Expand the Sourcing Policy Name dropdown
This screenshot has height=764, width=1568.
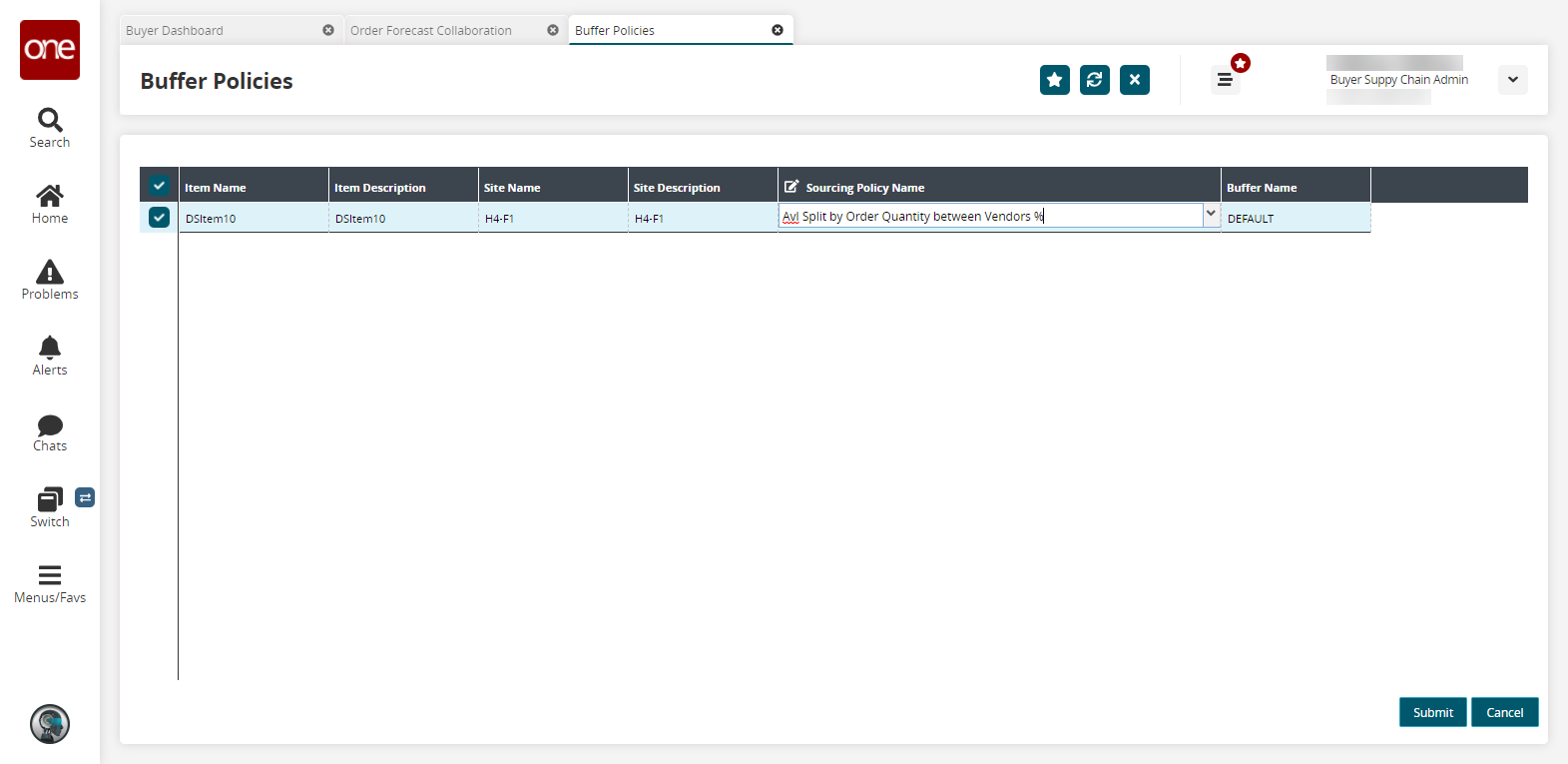click(x=1211, y=214)
